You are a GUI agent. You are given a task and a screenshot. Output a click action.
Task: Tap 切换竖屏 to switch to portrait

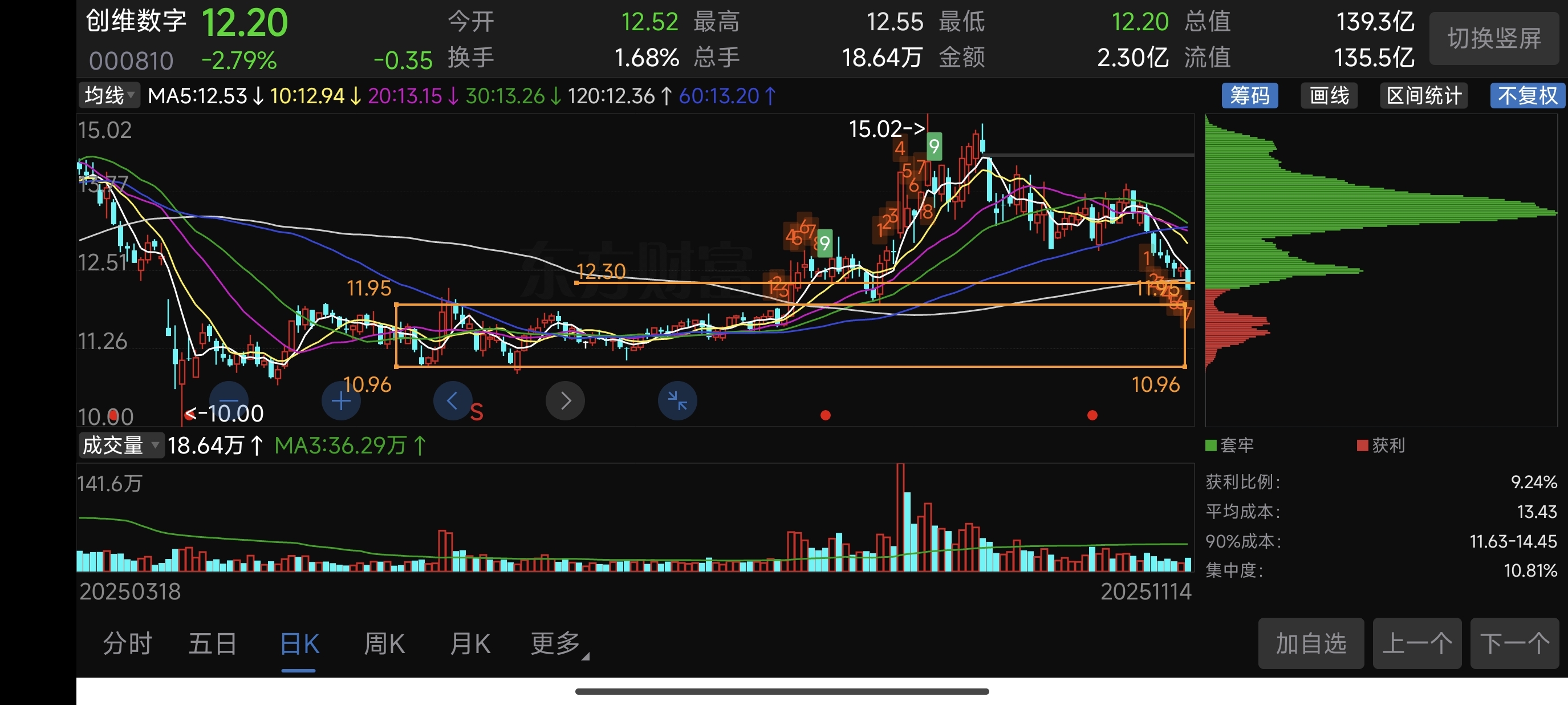coord(1494,38)
